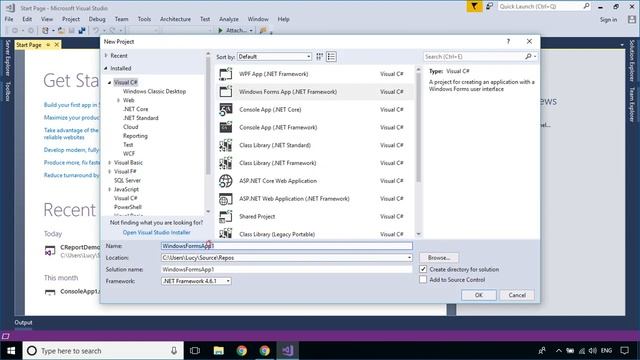Click the Task View taskbar icon

tap(195, 351)
